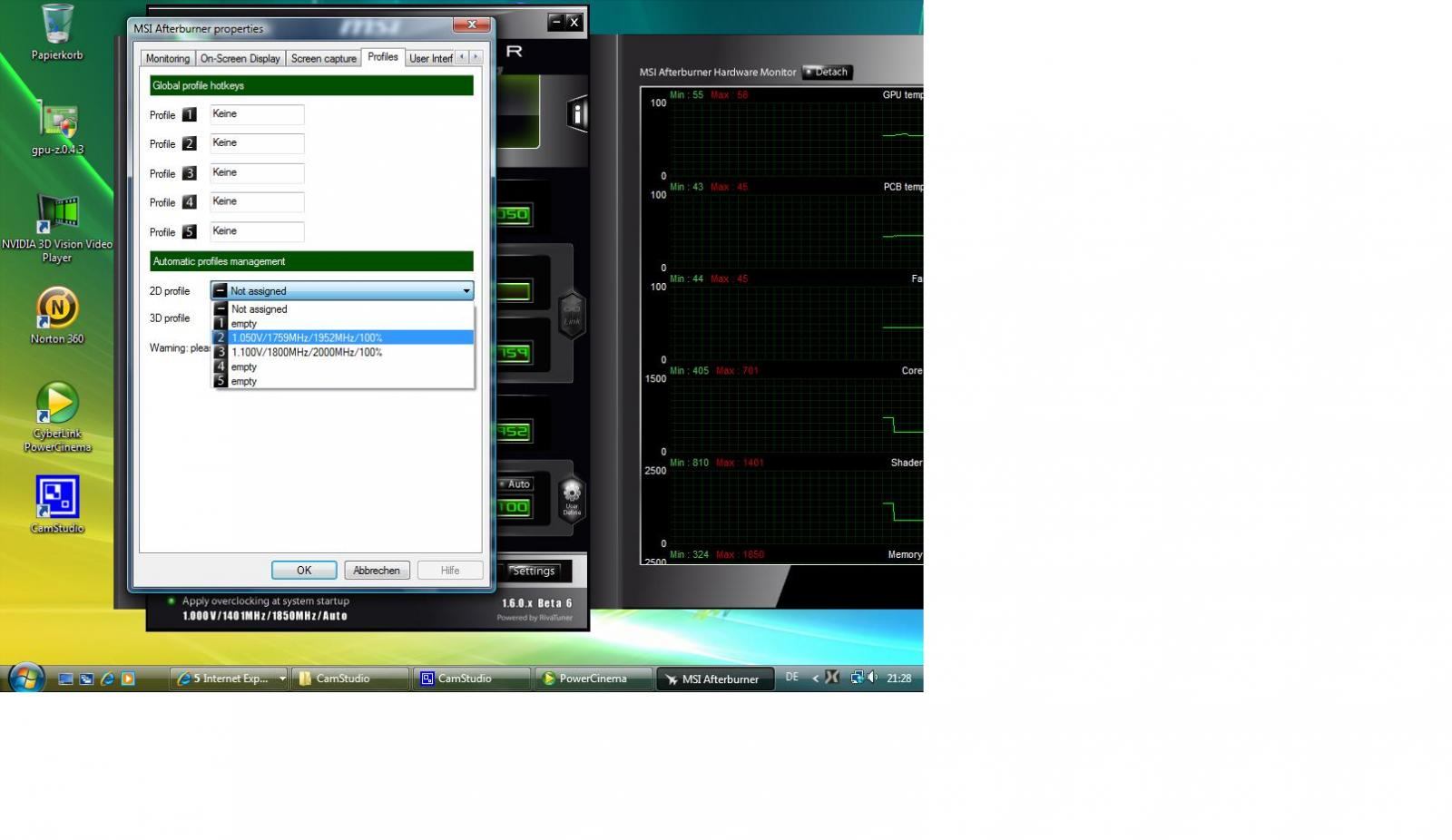Select the Profiles tab

pos(382,57)
